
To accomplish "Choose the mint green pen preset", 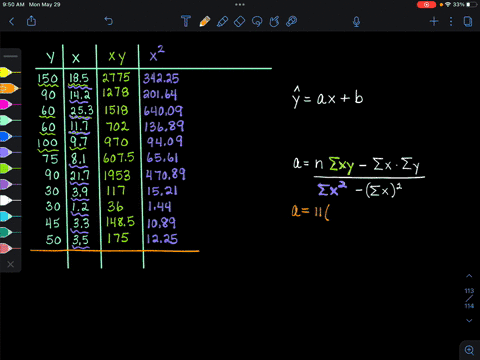I will click(10, 120).
